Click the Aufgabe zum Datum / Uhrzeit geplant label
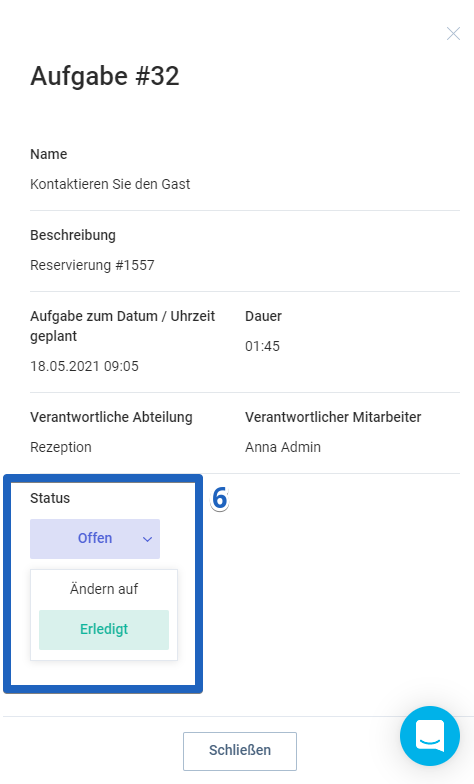 [x=122, y=326]
